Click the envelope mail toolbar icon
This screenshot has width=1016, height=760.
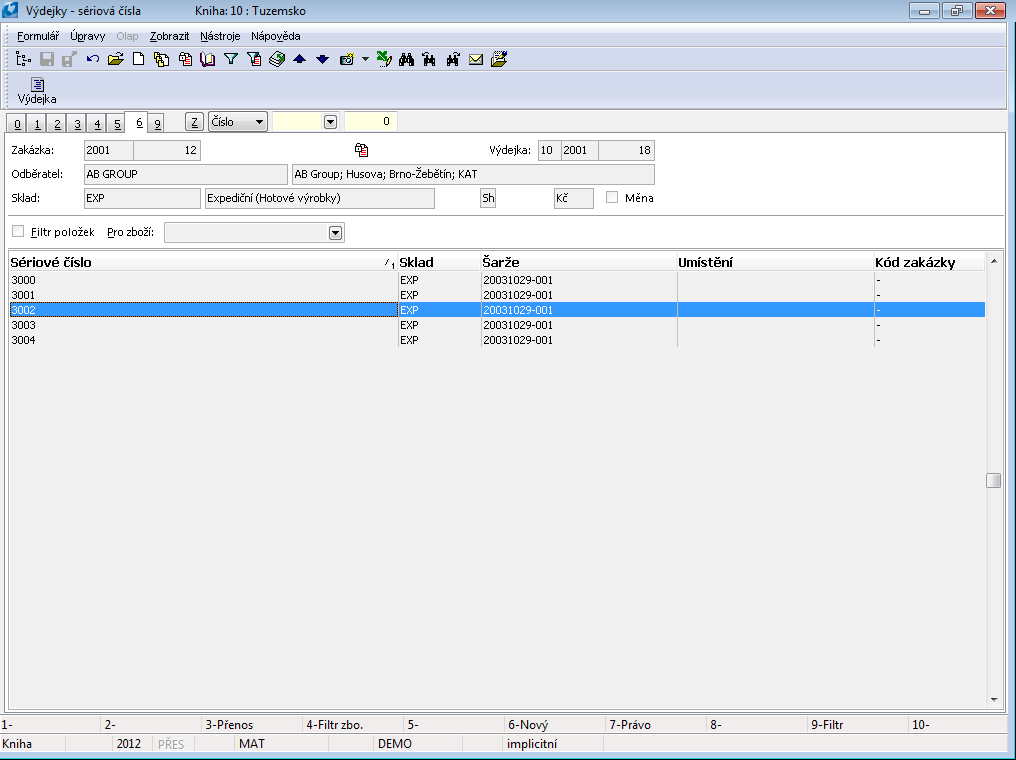pyautogui.click(x=476, y=59)
